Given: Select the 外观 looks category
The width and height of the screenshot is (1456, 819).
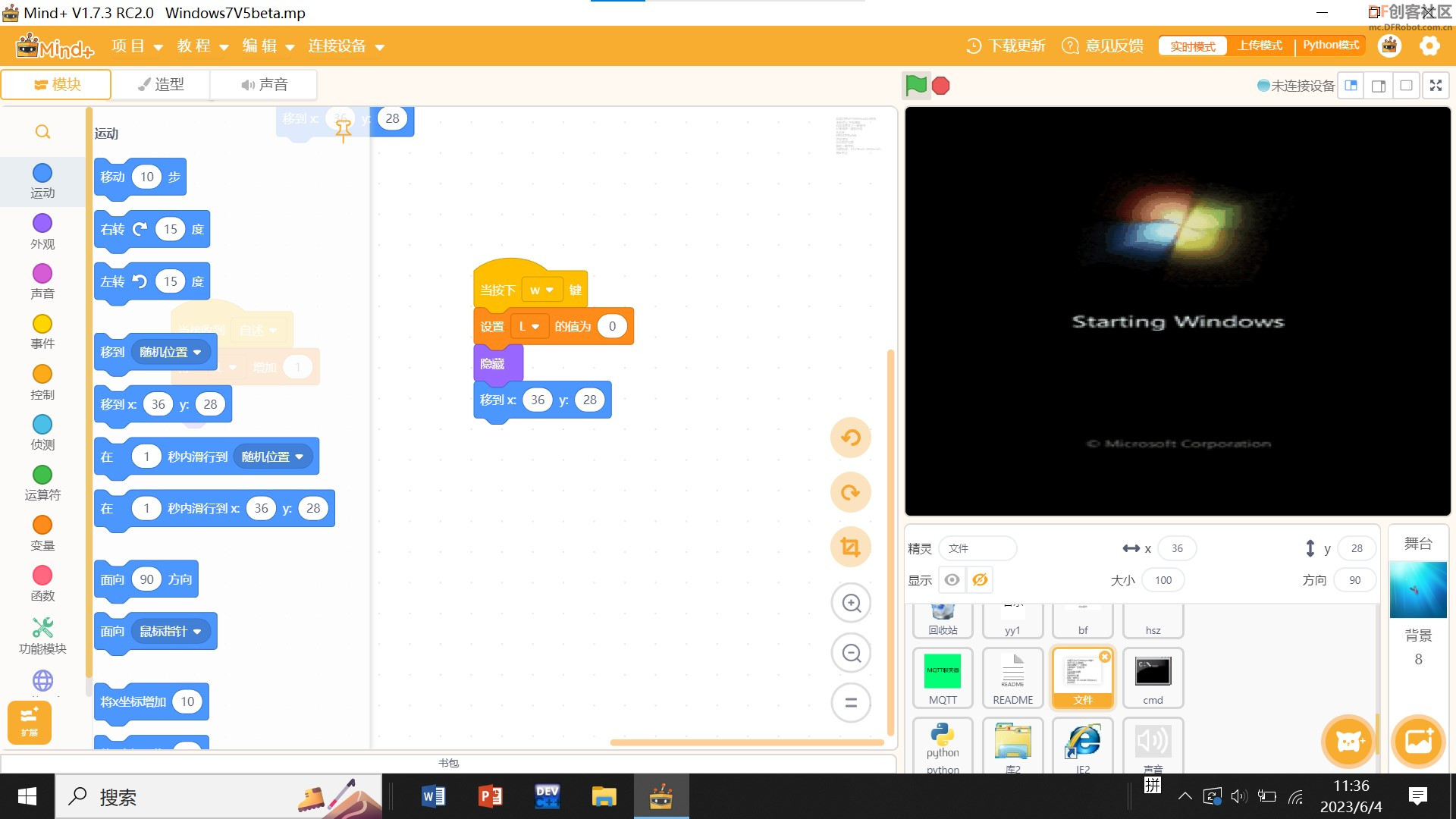Looking at the screenshot, I should [x=42, y=232].
